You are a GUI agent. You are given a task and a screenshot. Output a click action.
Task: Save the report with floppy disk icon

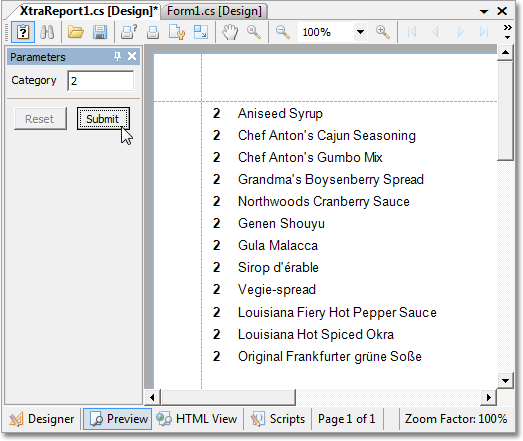pyautogui.click(x=100, y=32)
